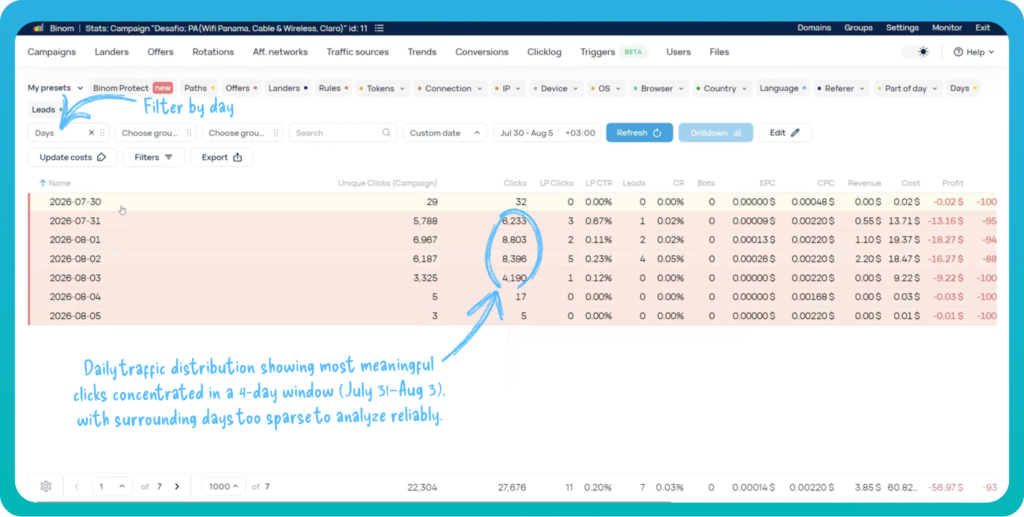Expand the OS preset dropdown
This screenshot has height=517, width=1024.
[607, 88]
